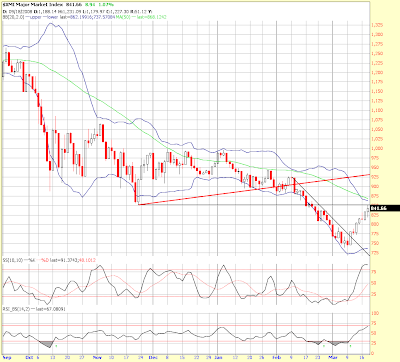Click the blue lower band legend entry
Image resolution: width=400 pixels, height=362 pixels.
(49, 17)
